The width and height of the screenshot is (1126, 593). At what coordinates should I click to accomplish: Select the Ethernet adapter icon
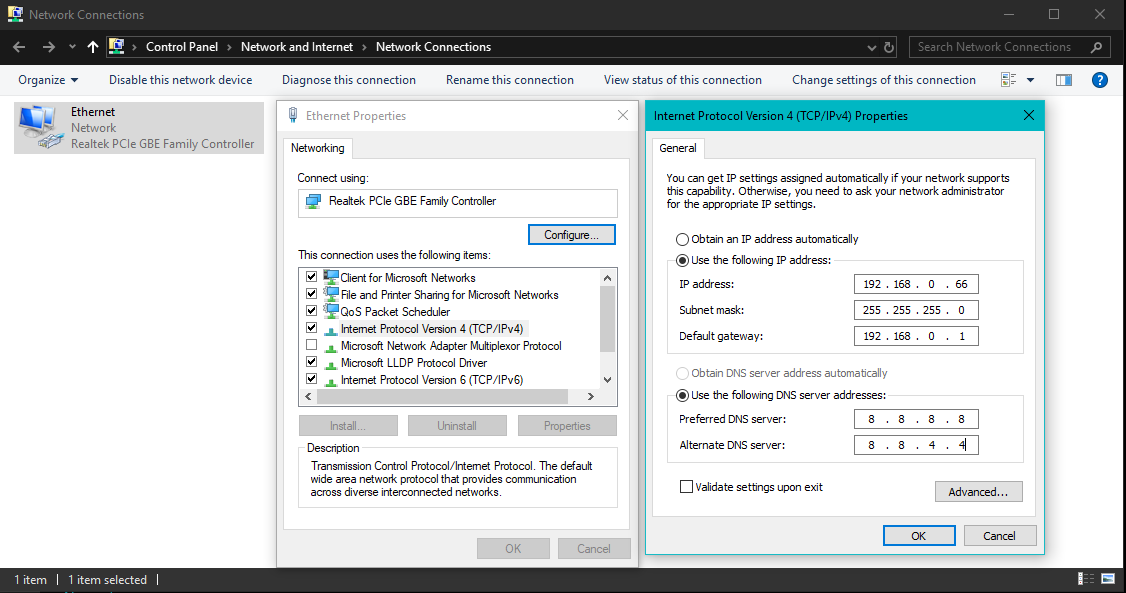tap(39, 127)
